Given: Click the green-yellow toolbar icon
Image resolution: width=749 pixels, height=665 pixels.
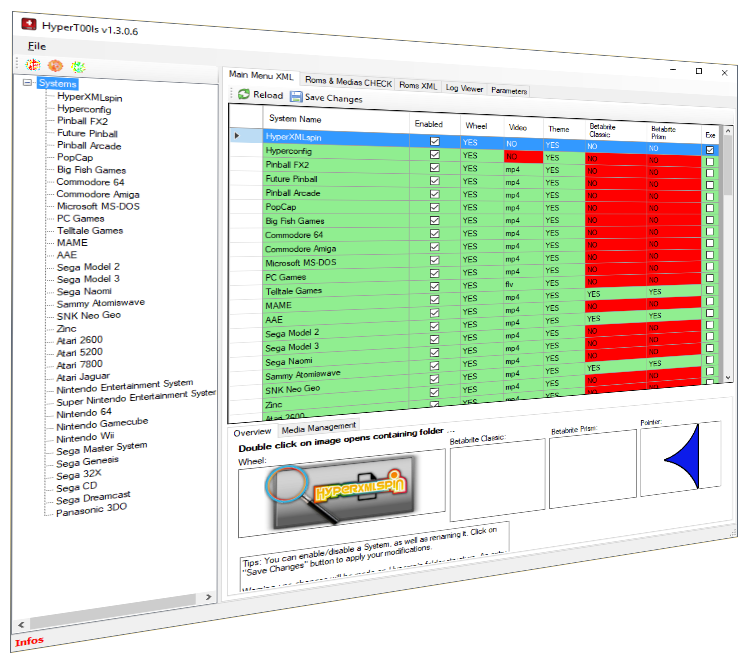Looking at the screenshot, I should (x=78, y=67).
